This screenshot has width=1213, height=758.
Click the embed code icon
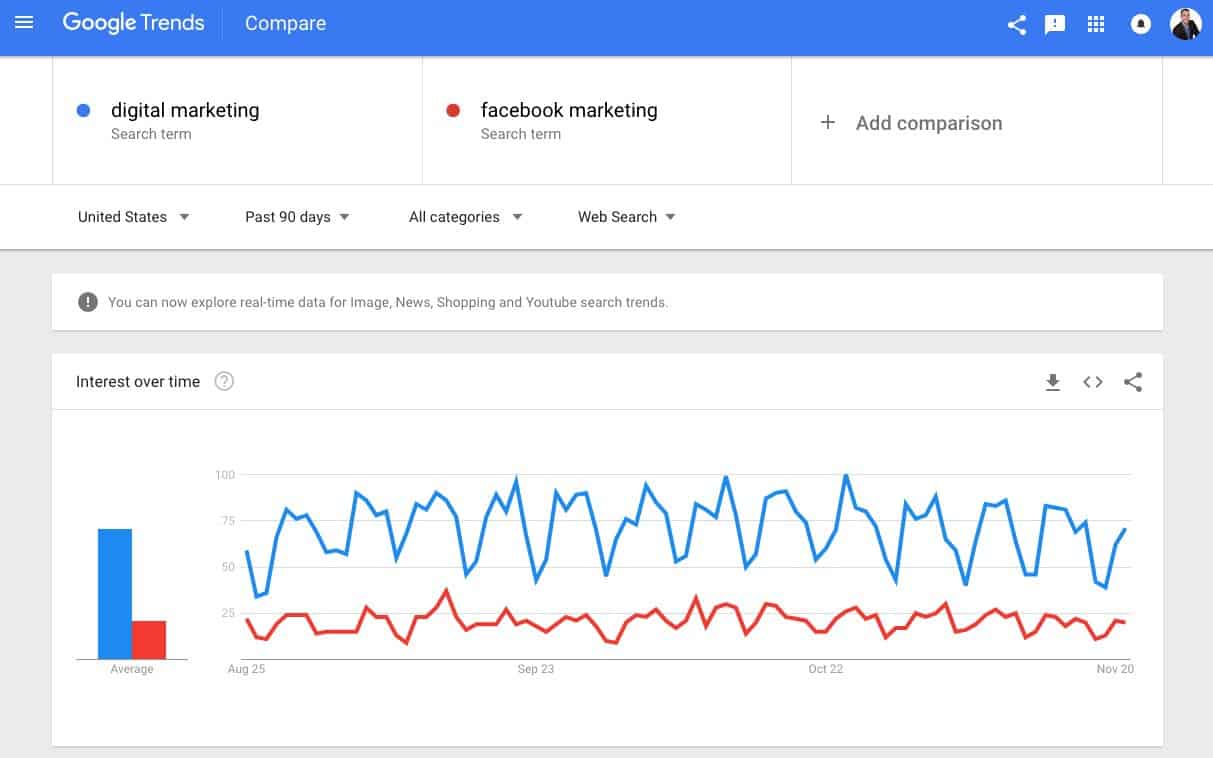pos(1093,382)
